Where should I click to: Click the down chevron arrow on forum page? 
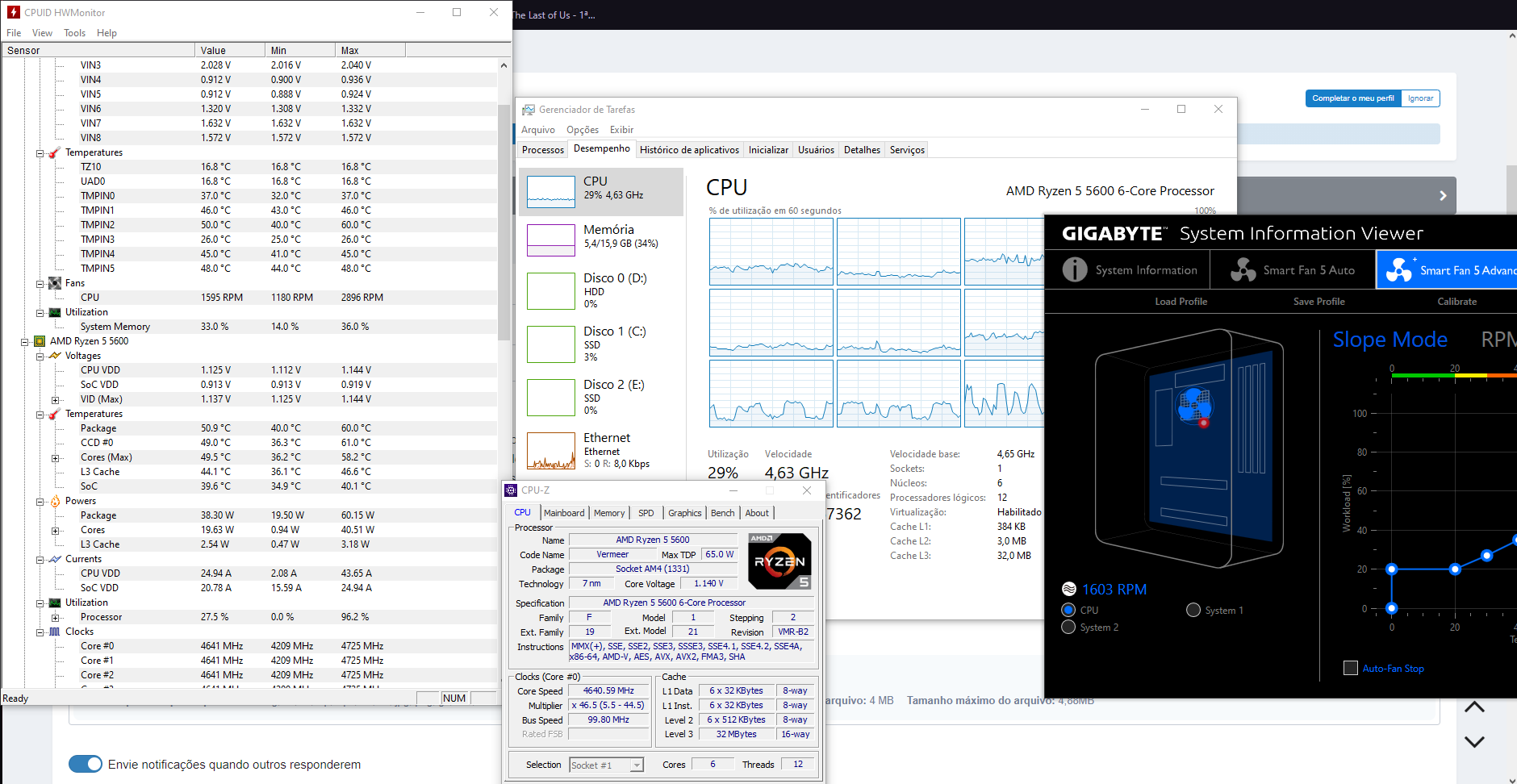click(x=1474, y=741)
